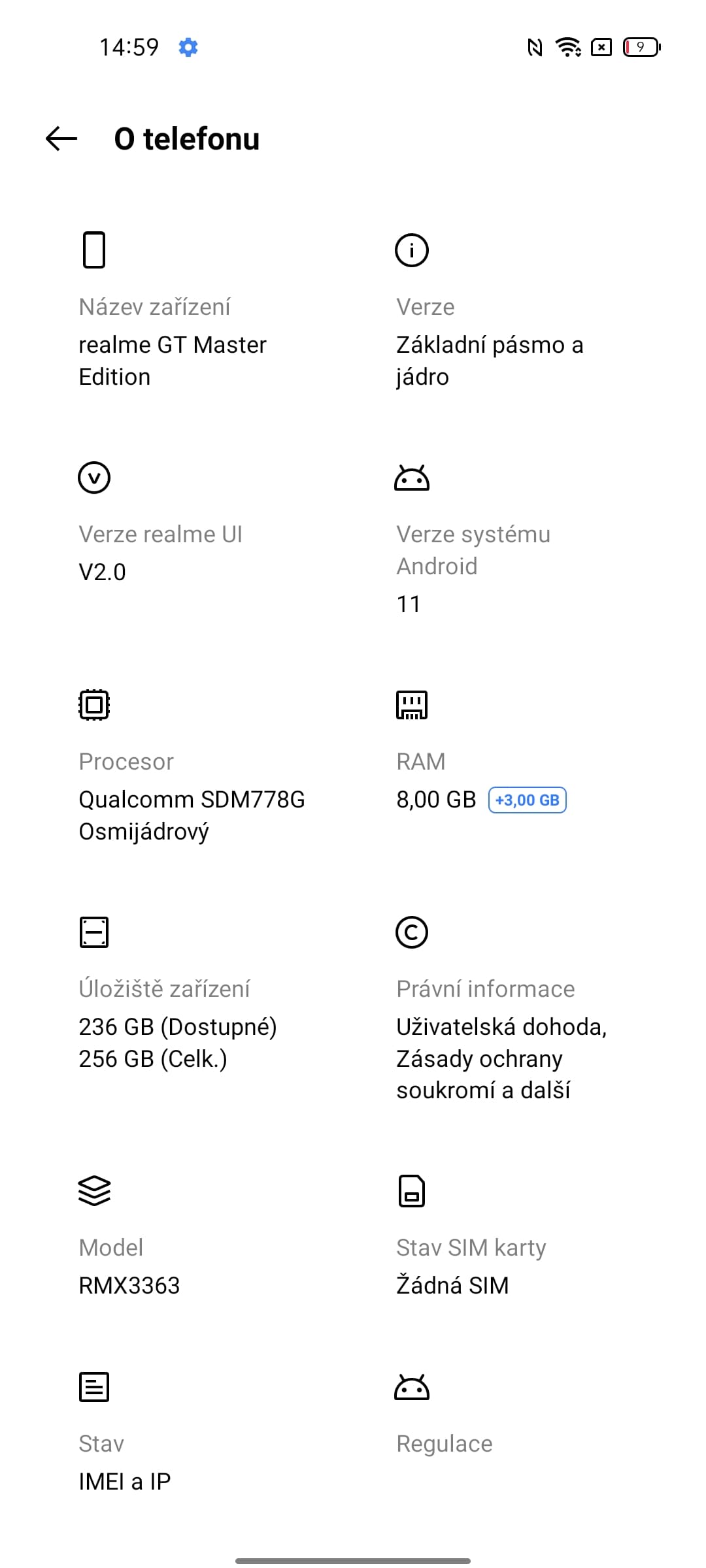This screenshot has height=1568, width=706.
Task: Tap the Android icon above Regulace
Action: (412, 1388)
